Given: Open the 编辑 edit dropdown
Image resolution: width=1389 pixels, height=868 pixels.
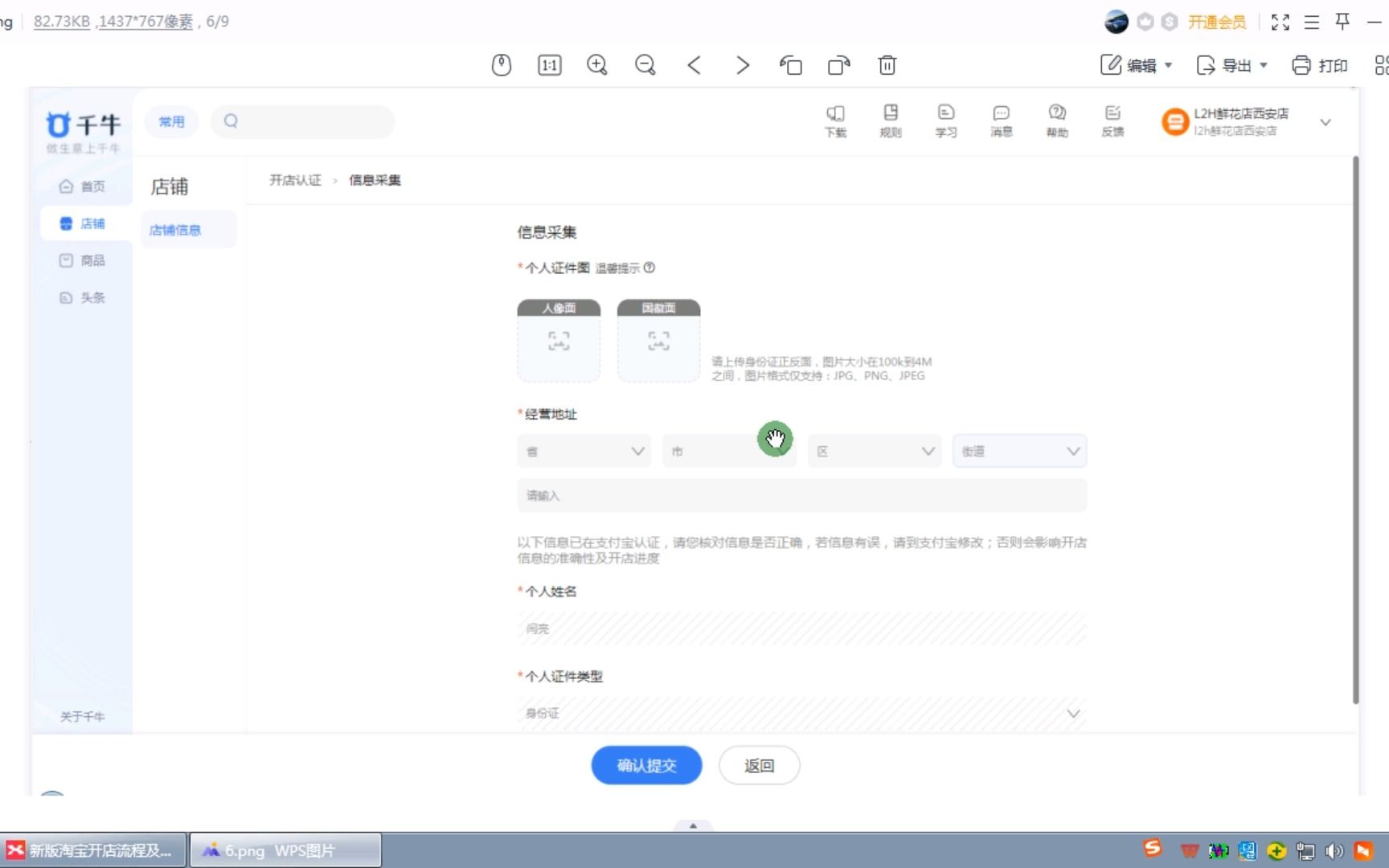Looking at the screenshot, I should [1137, 65].
